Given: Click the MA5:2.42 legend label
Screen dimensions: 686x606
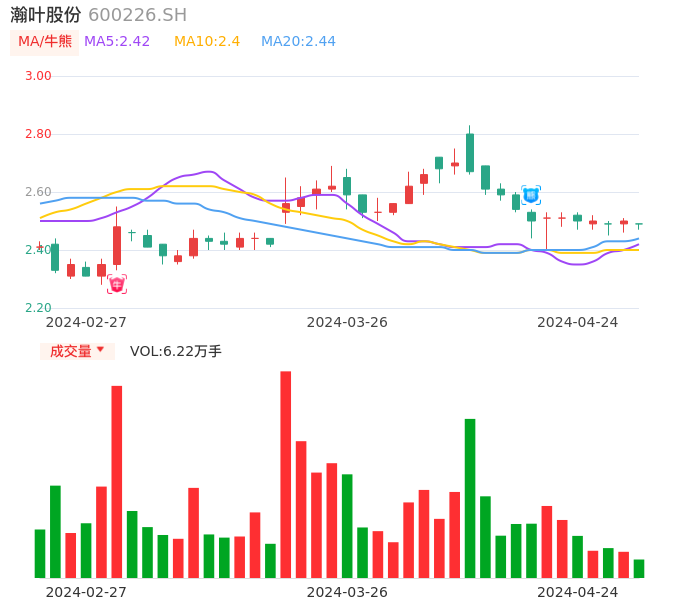Looking at the screenshot, I should click(x=117, y=41).
